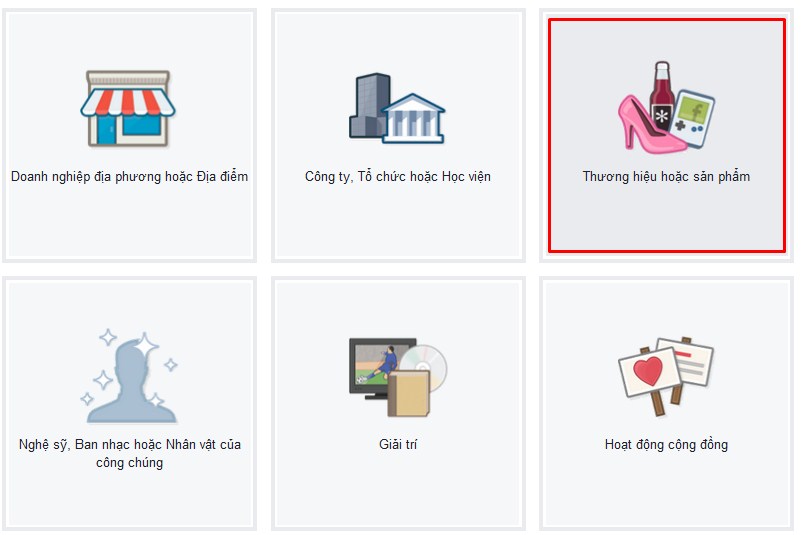The image size is (809, 535).
Task: Choose 'Thương hiệu hoặc sản phẩm' label
Action: point(666,176)
